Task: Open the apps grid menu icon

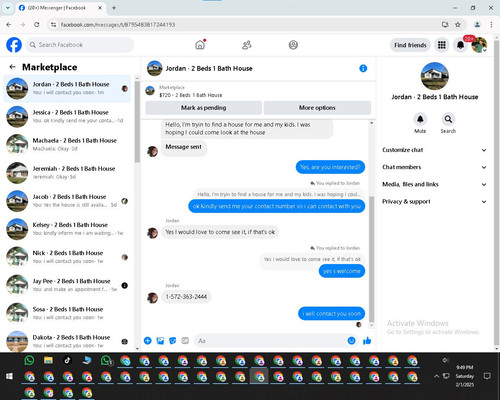Action: (x=442, y=45)
